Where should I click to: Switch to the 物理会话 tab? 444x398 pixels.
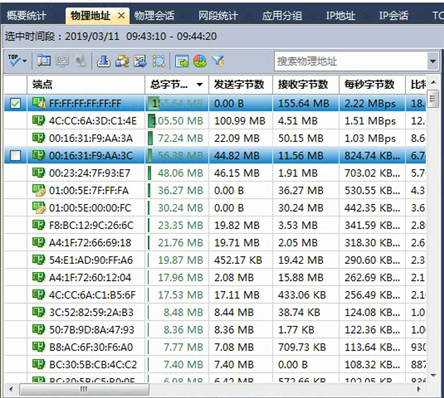(154, 15)
